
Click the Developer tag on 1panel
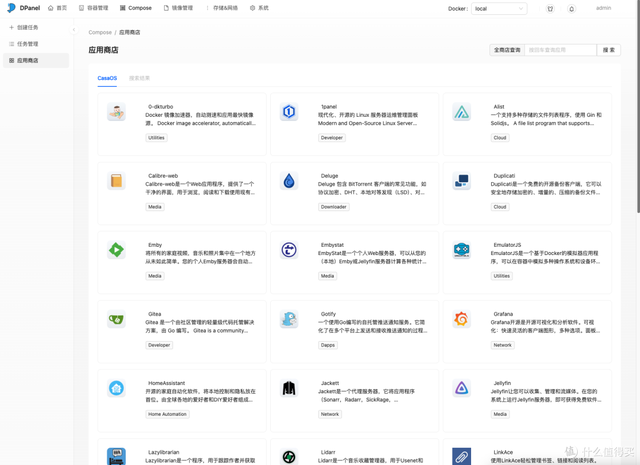pos(331,138)
